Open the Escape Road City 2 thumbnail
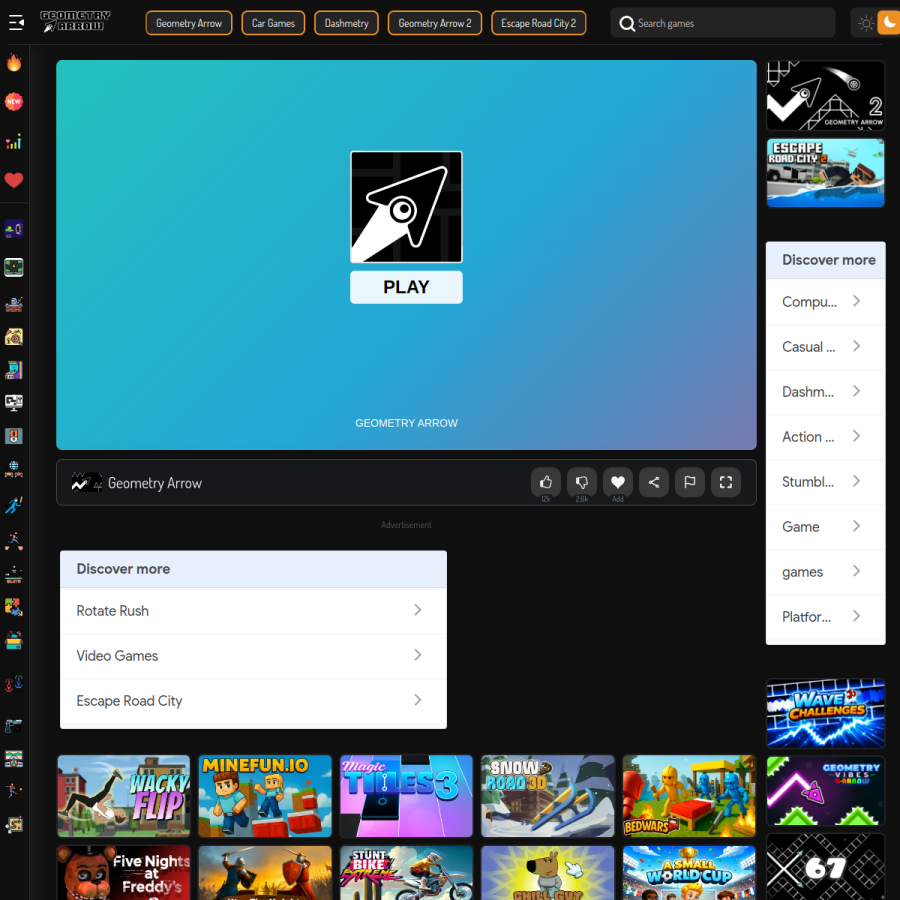 coord(825,172)
